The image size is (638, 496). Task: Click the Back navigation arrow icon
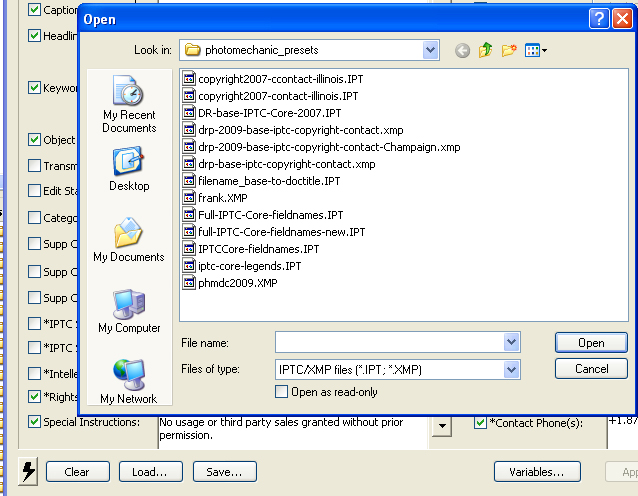coord(463,50)
